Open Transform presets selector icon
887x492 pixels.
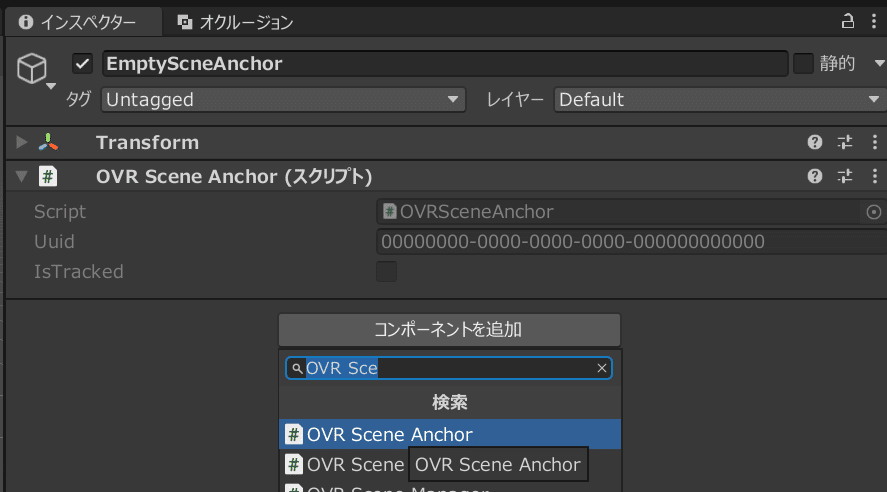[845, 142]
